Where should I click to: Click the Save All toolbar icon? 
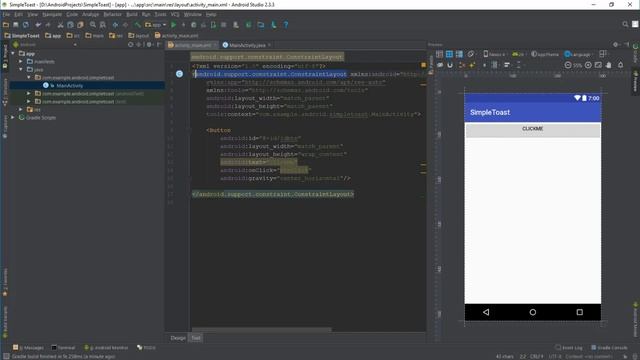pos(16,25)
